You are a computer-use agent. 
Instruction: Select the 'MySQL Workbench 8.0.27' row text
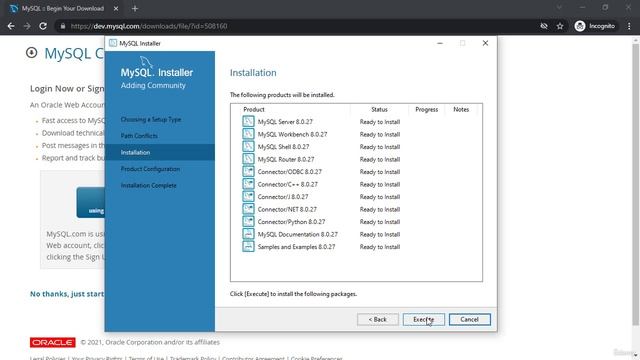point(292,134)
